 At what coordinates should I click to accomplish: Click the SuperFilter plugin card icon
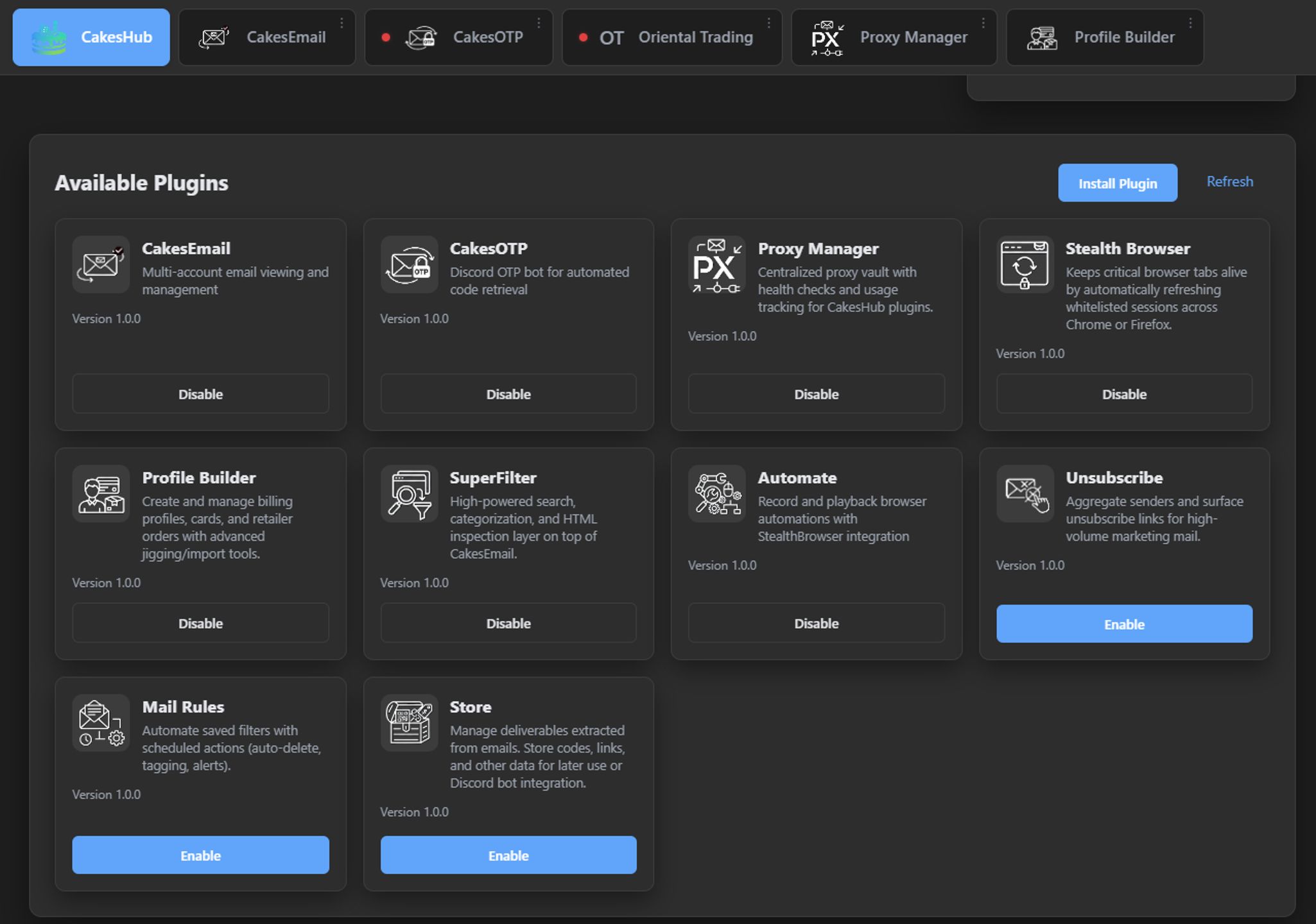tap(409, 493)
